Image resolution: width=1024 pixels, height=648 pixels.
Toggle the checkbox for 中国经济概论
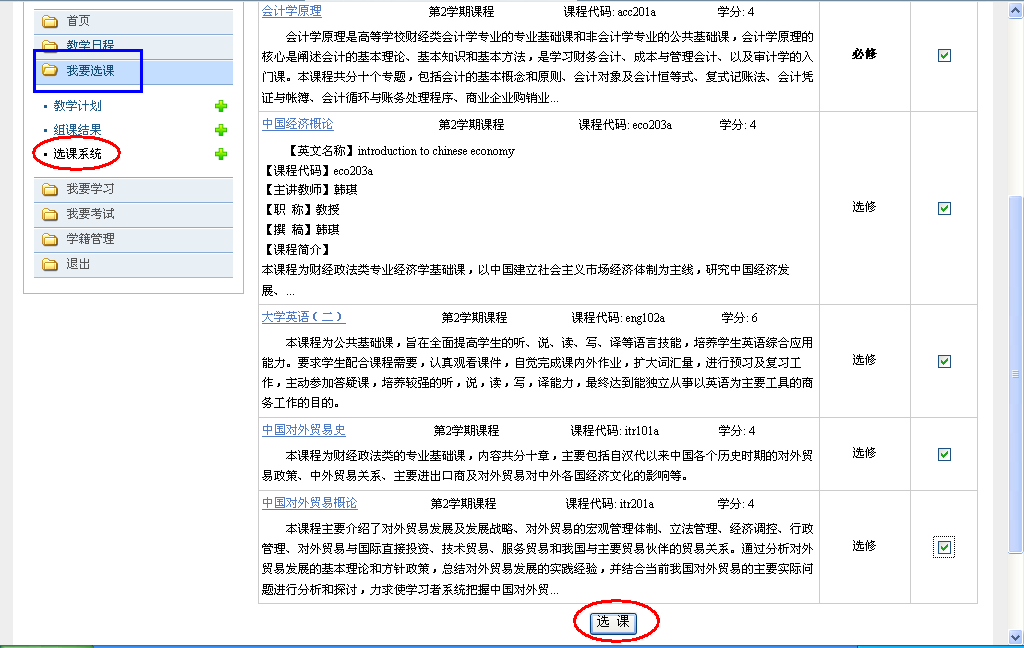point(944,207)
